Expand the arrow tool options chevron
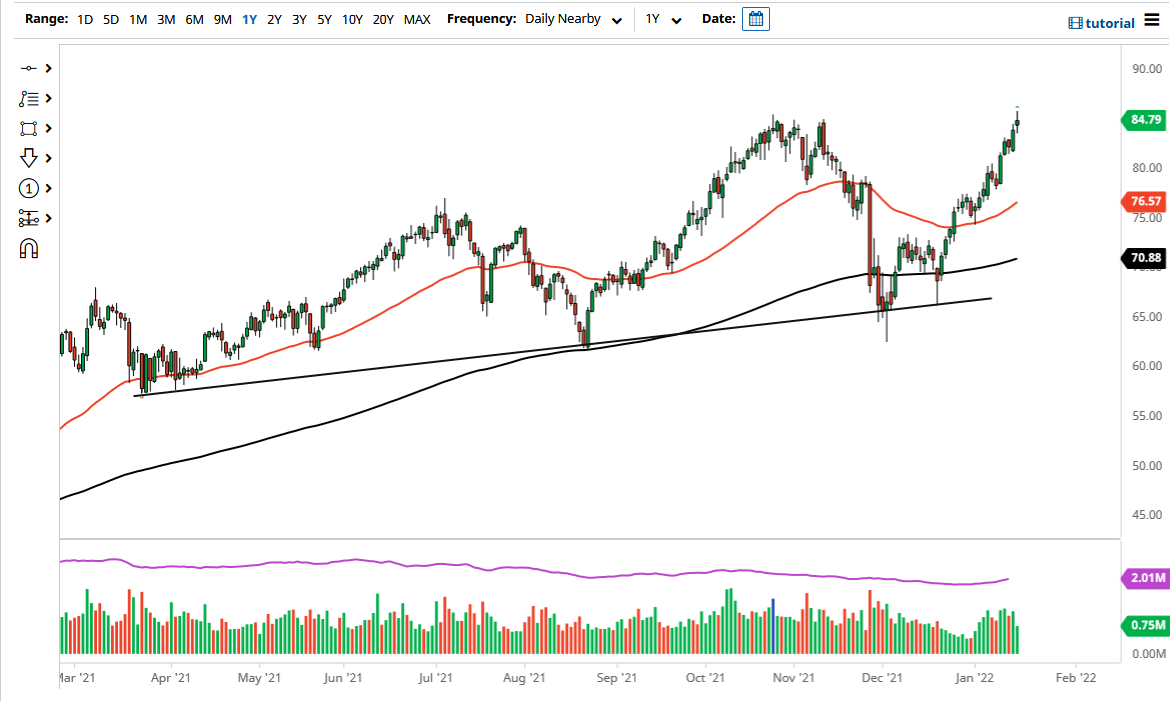 pos(47,158)
